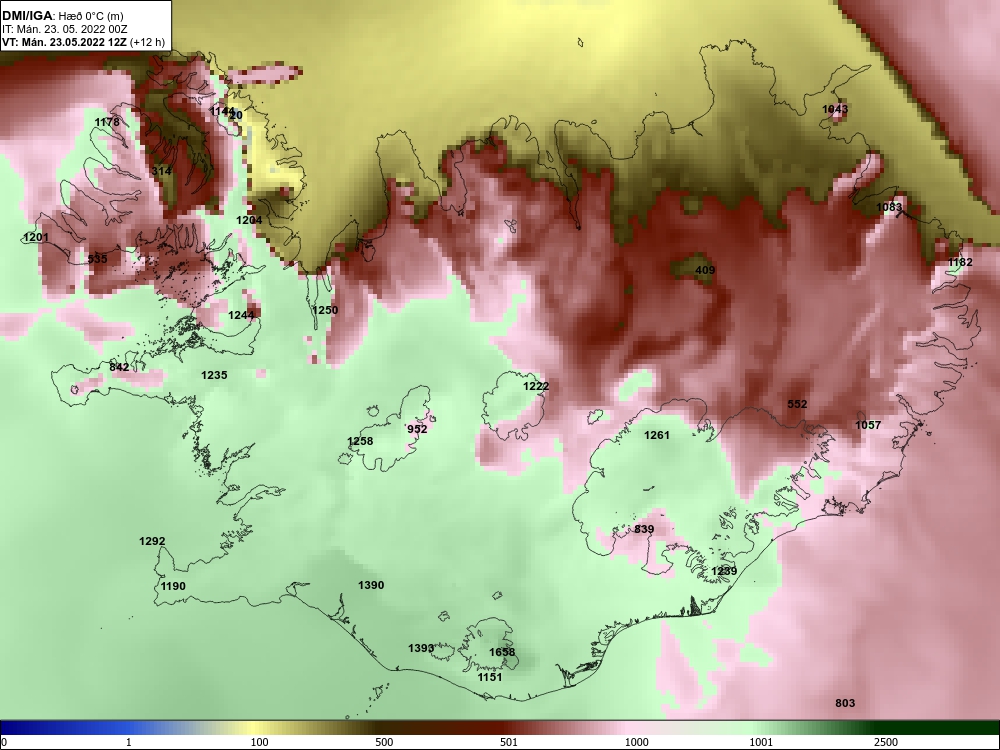Pick the 1043 label in the northeast
Screen dimensions: 1000x750
pyautogui.click(x=835, y=109)
